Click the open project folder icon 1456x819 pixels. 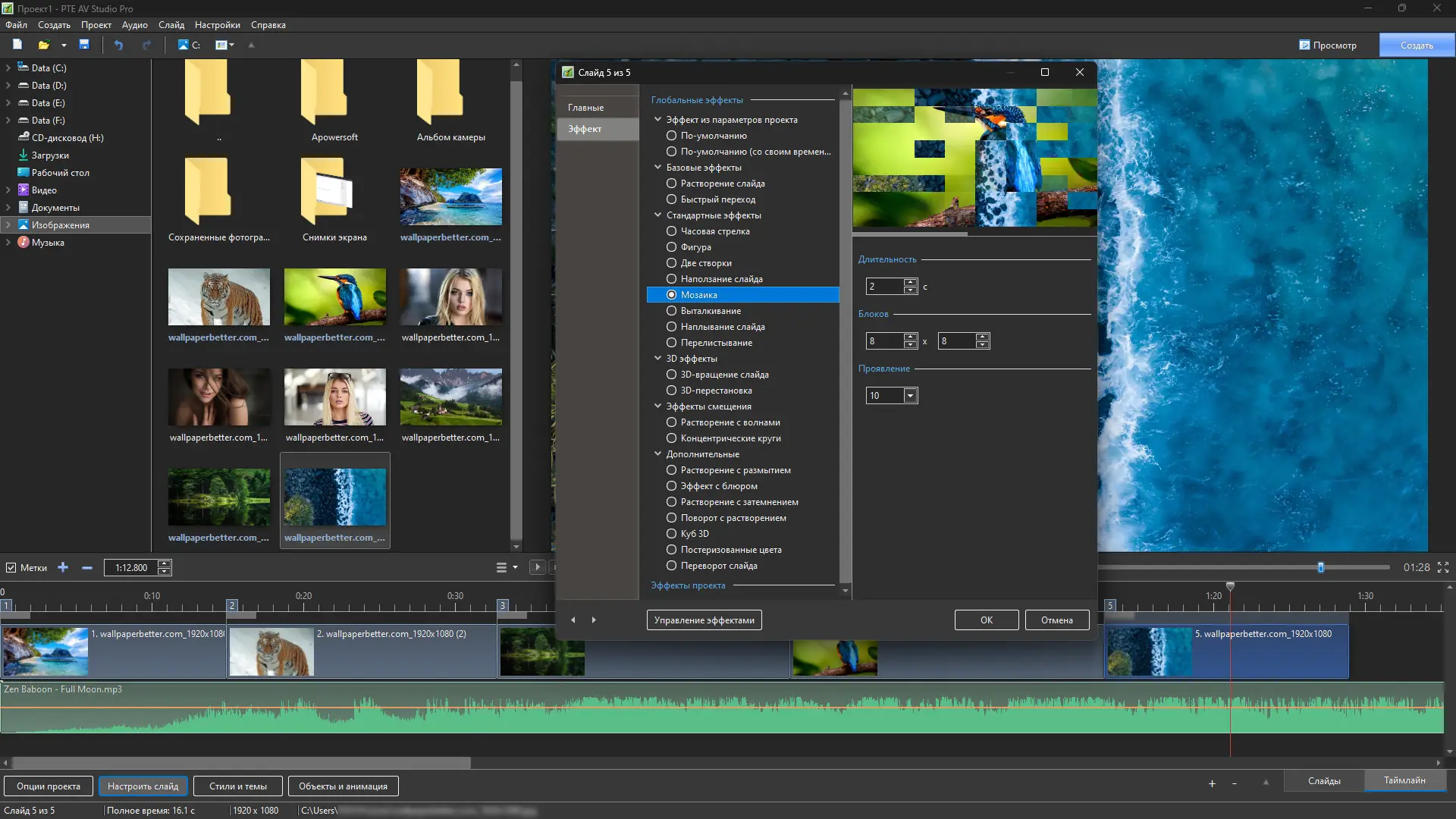coord(44,45)
